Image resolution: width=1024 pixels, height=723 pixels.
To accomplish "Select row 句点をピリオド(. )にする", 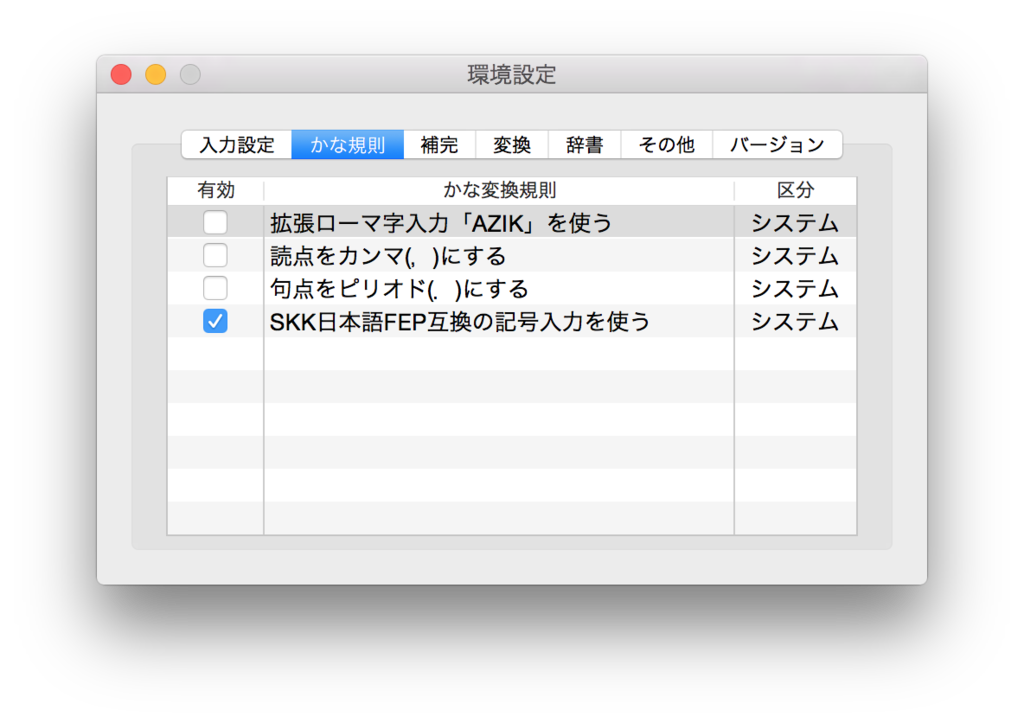I will tap(512, 288).
